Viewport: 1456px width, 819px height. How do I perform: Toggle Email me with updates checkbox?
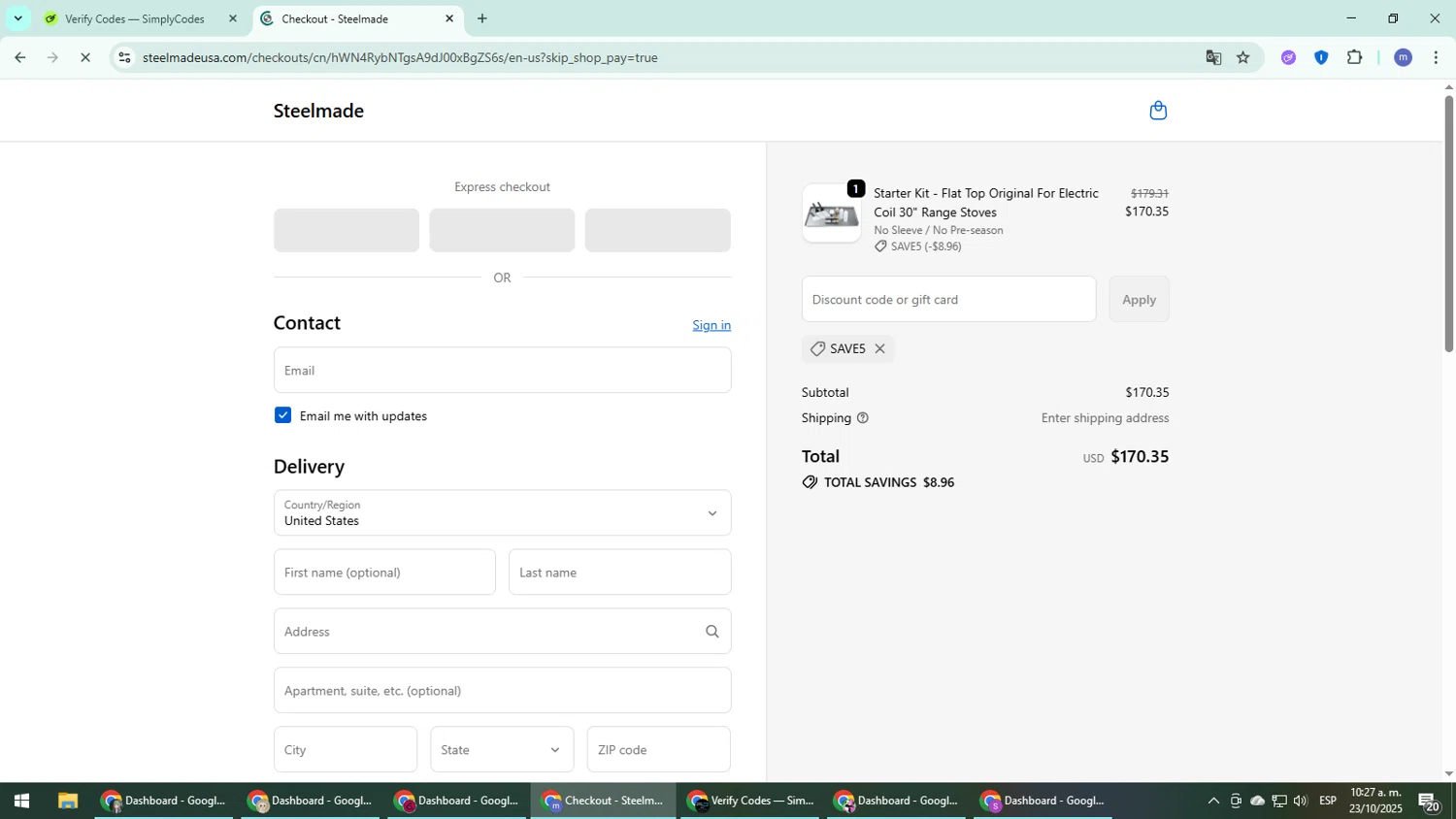tap(282, 415)
